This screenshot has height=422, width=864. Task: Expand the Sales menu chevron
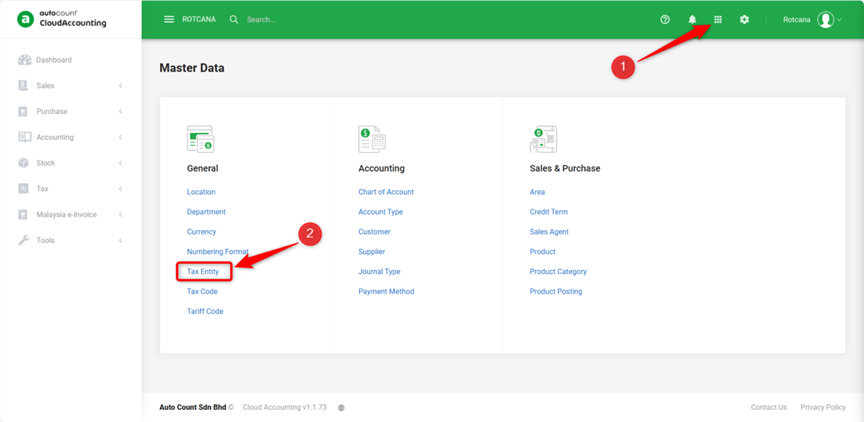click(120, 85)
